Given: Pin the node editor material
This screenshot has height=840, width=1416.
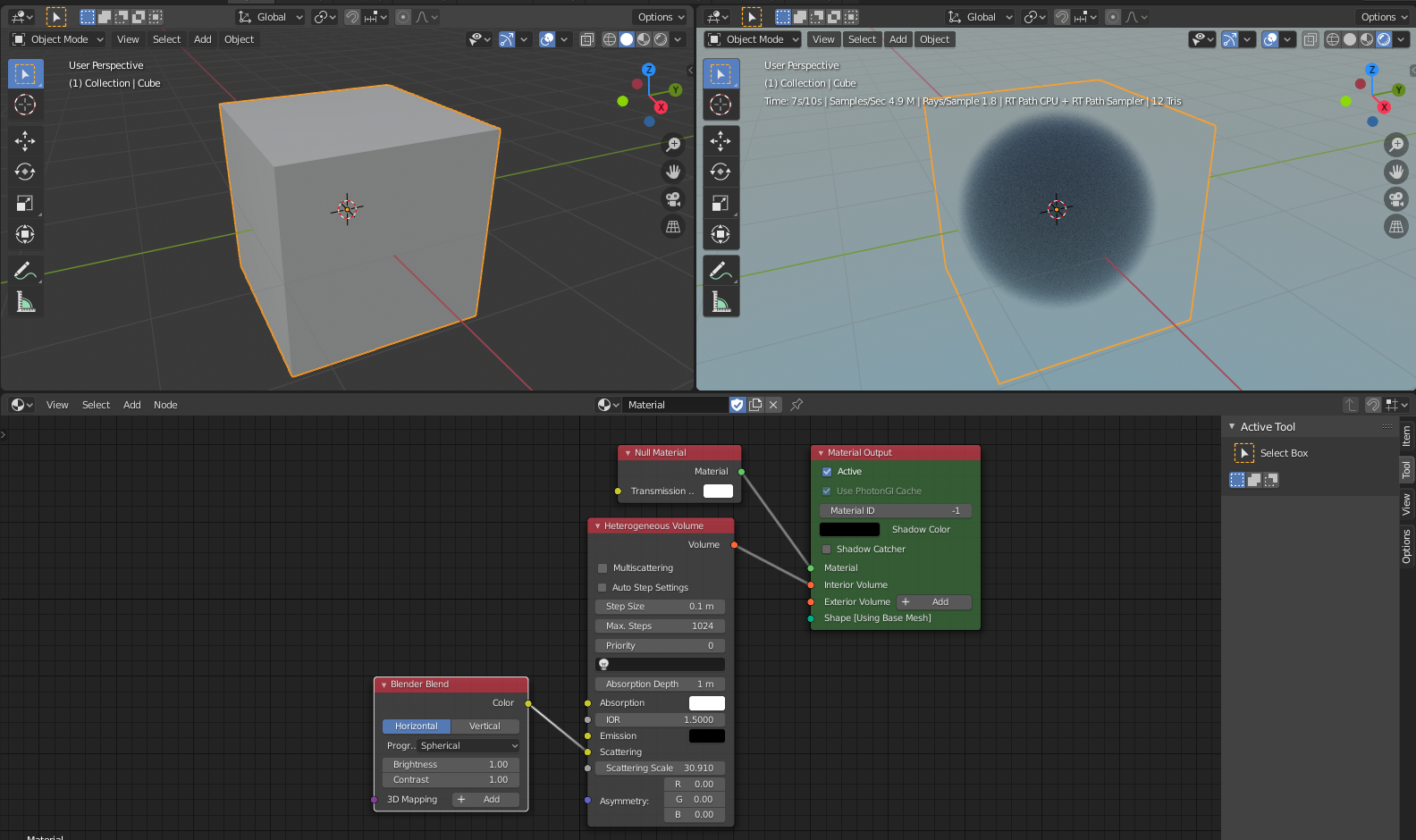Looking at the screenshot, I should tap(796, 405).
